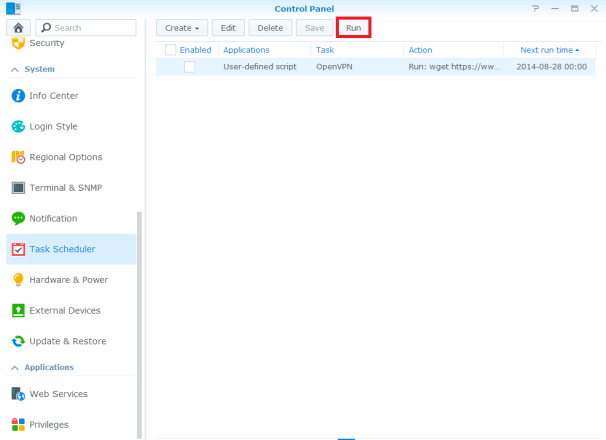Click the Home icon button
Viewport: 606px width, 440px height.
point(18,28)
